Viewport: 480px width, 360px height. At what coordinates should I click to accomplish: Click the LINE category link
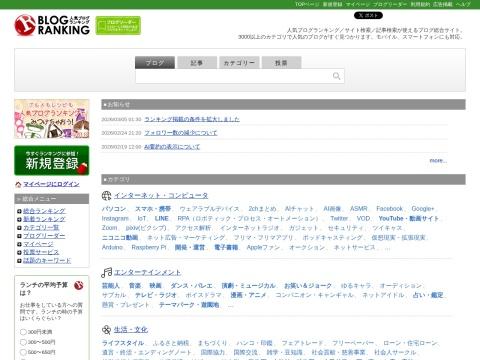point(162,218)
